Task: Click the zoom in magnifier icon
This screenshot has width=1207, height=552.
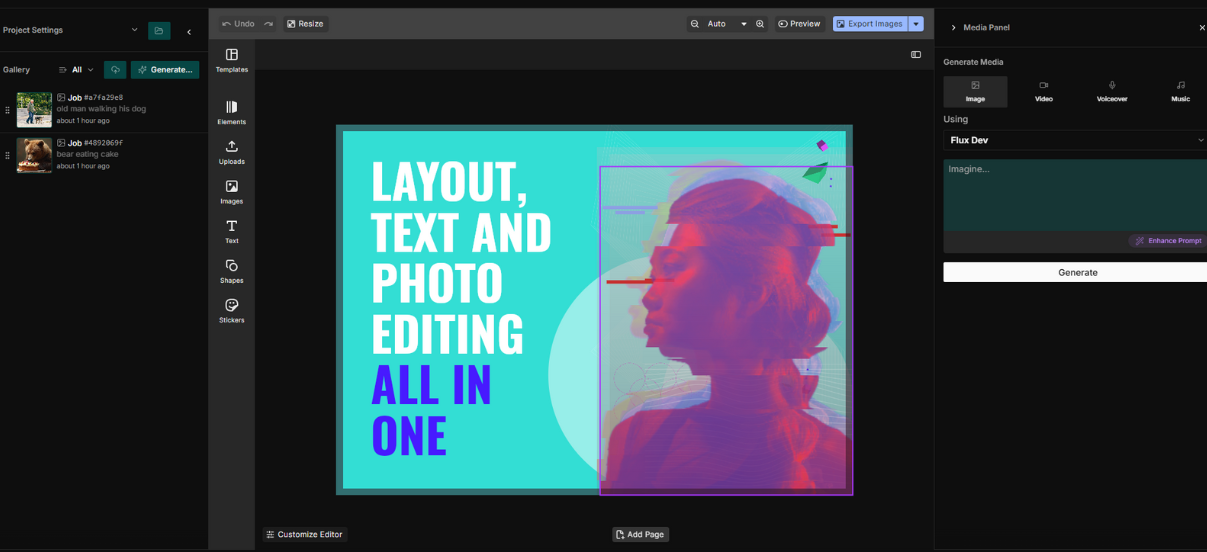Action: 760,24
